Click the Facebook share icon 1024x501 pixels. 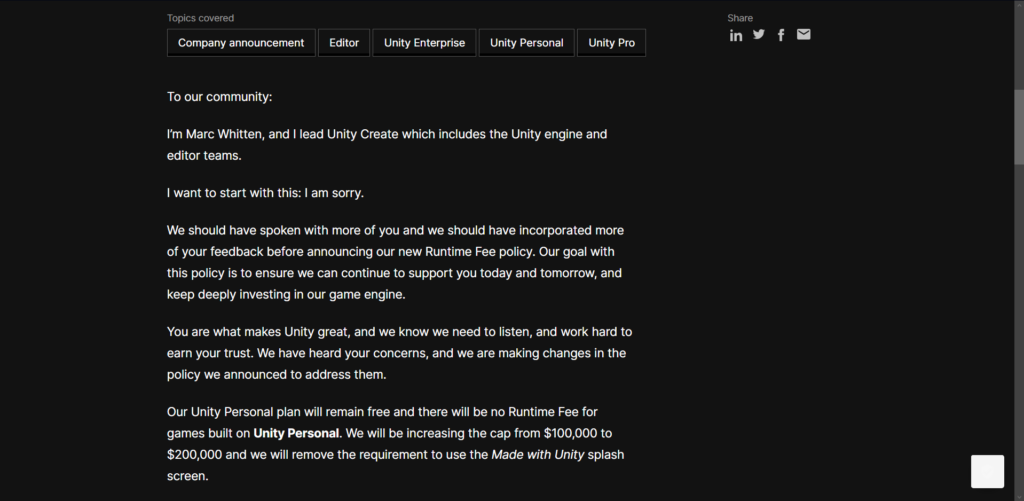click(x=781, y=35)
